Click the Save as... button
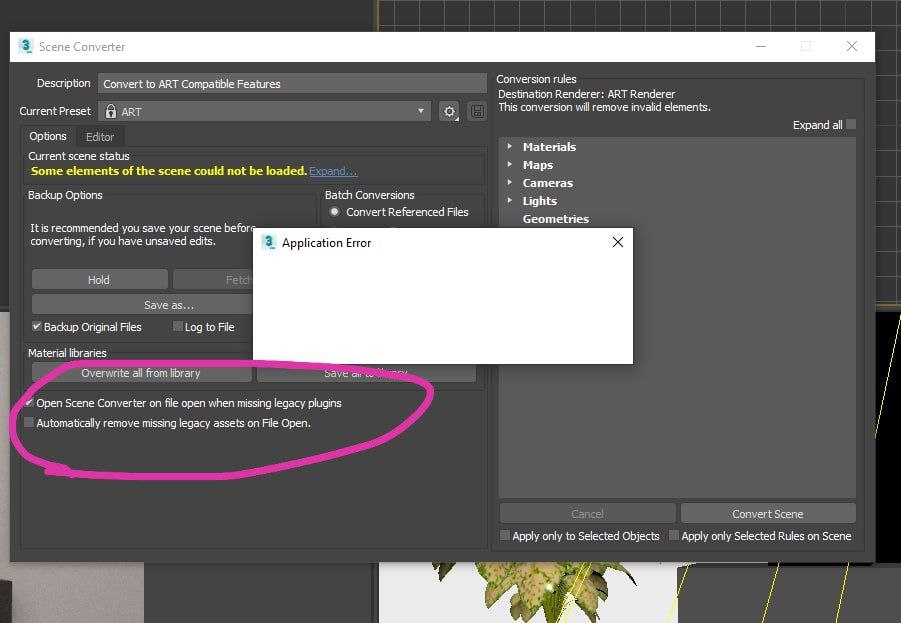This screenshot has width=901, height=623. tap(143, 305)
